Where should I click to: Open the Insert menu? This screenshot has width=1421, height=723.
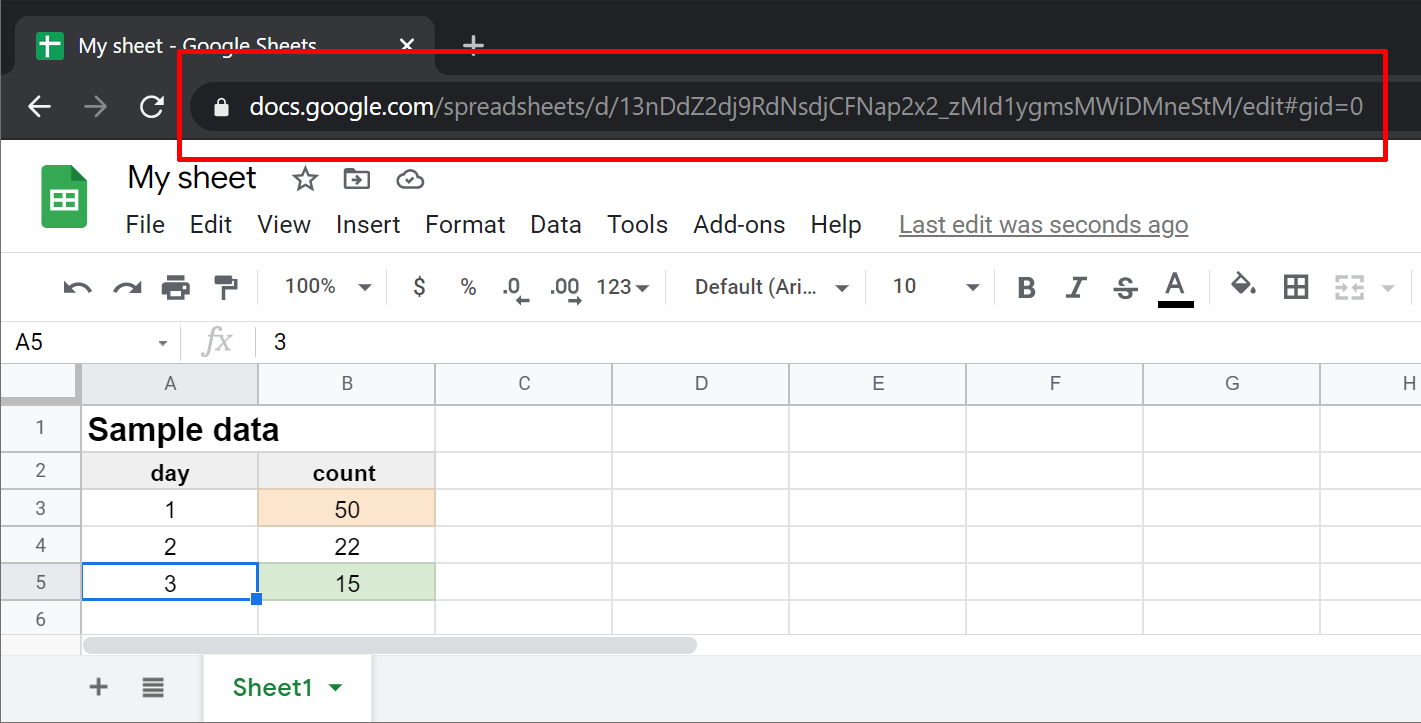(x=368, y=225)
